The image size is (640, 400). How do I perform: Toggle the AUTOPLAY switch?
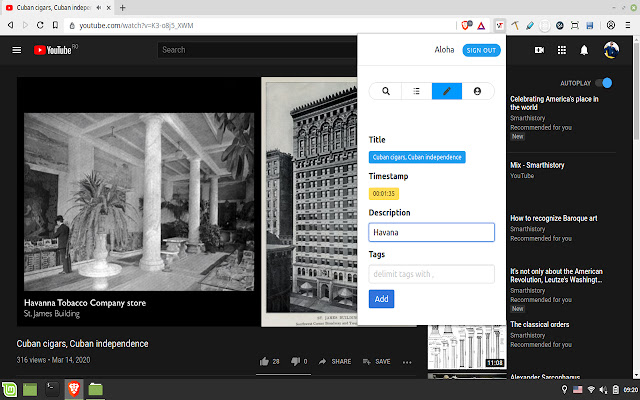(604, 83)
